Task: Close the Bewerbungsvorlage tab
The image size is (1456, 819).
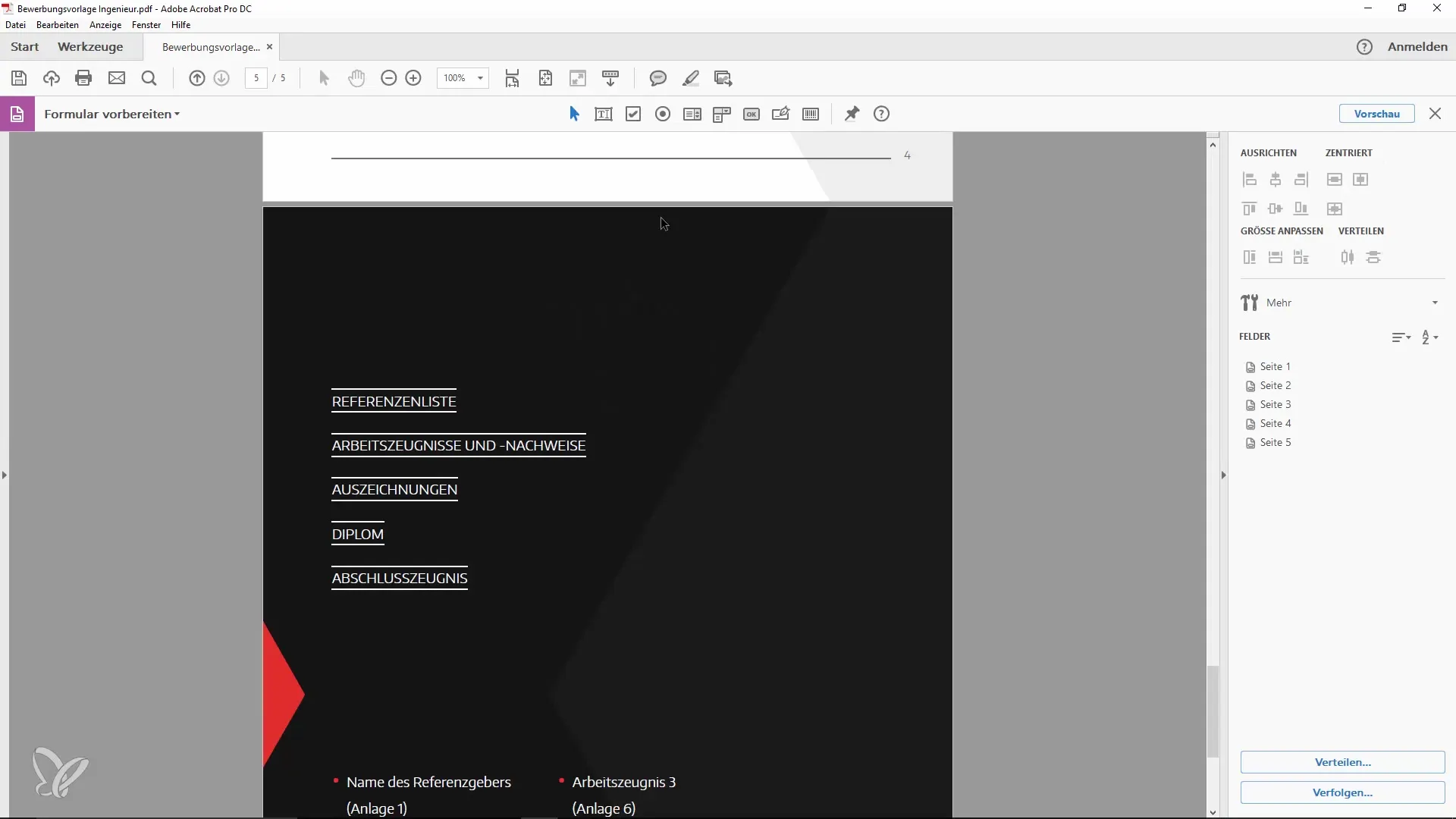Action: (269, 47)
